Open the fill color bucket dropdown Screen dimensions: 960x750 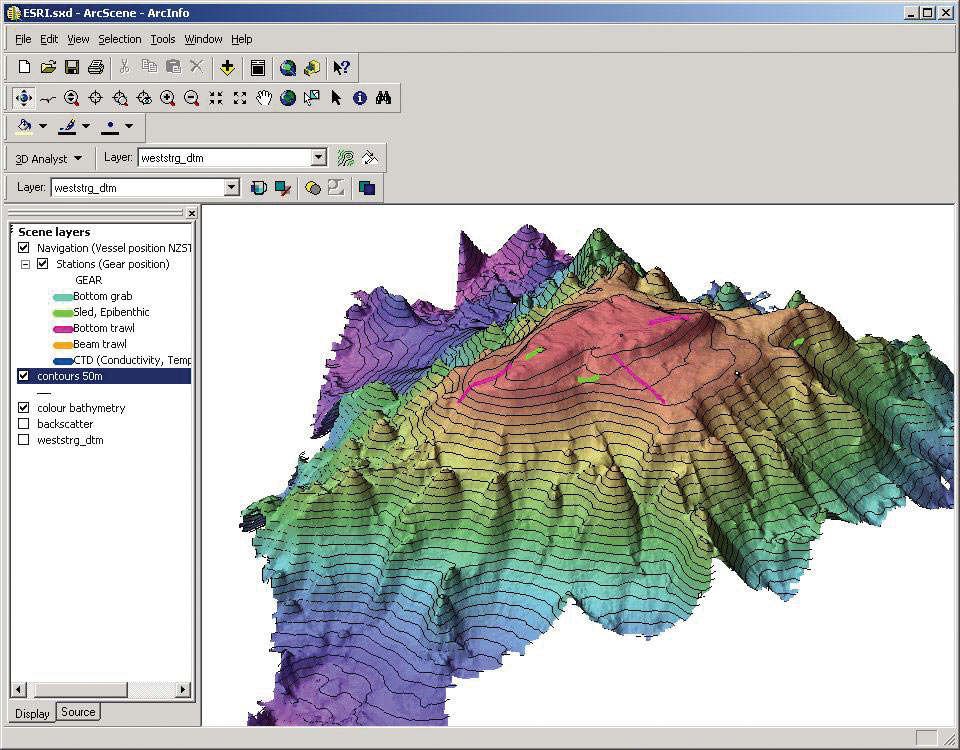43,127
